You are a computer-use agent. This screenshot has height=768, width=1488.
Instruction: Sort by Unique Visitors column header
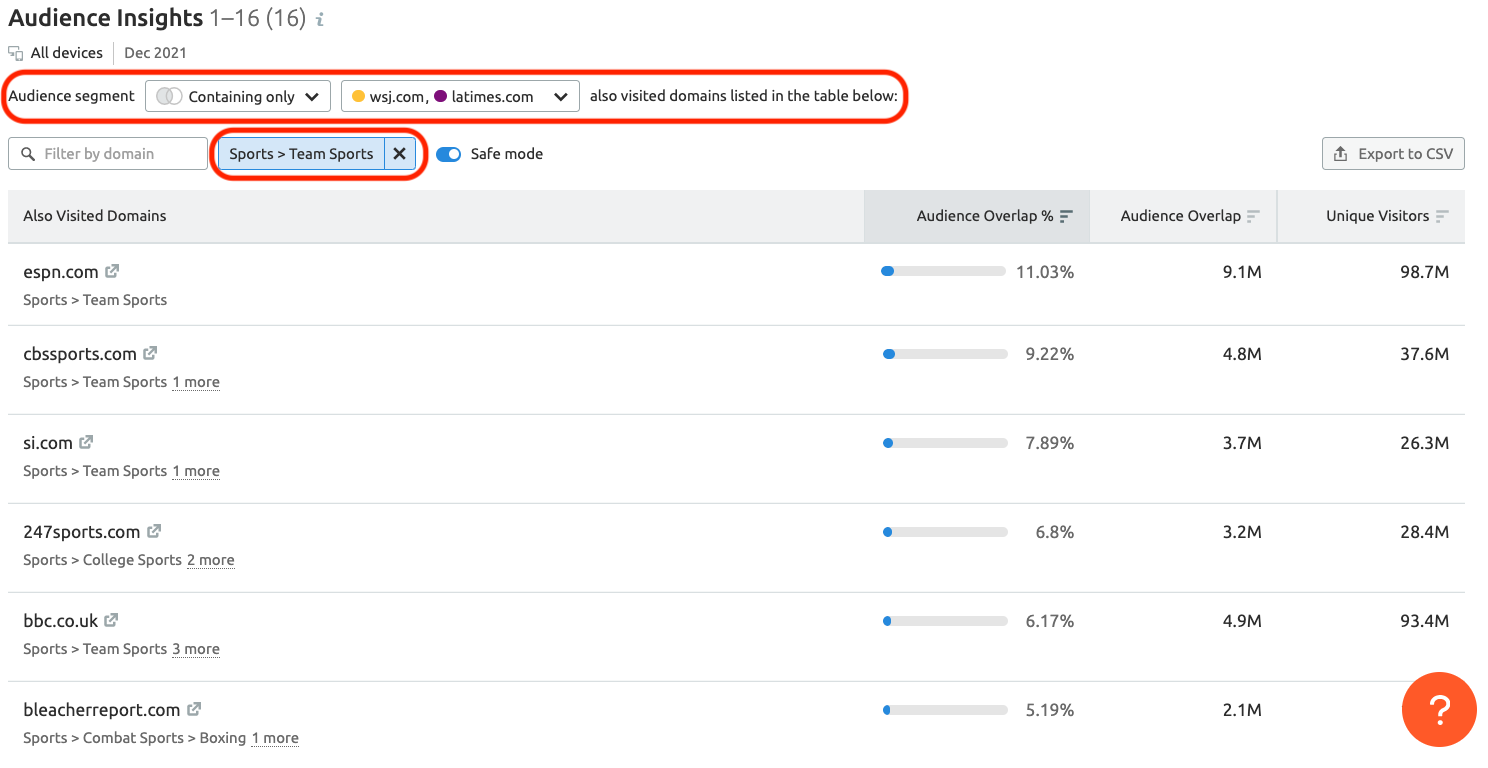coord(1371,216)
